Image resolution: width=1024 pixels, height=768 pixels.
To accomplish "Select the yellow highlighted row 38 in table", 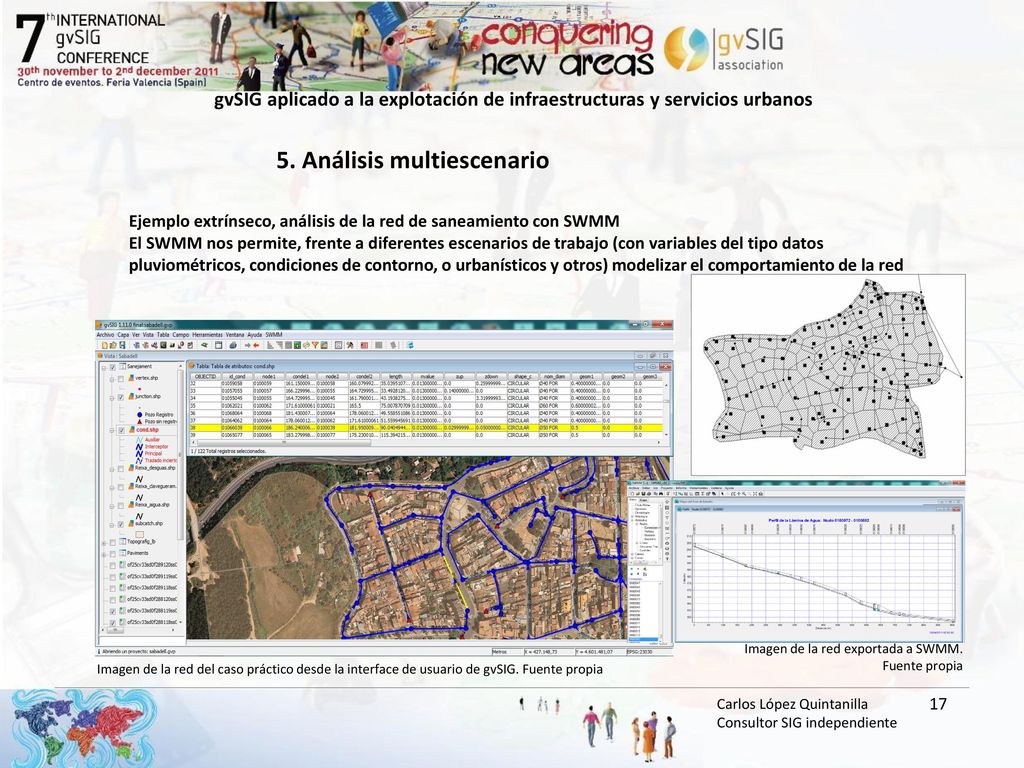I will (428, 428).
